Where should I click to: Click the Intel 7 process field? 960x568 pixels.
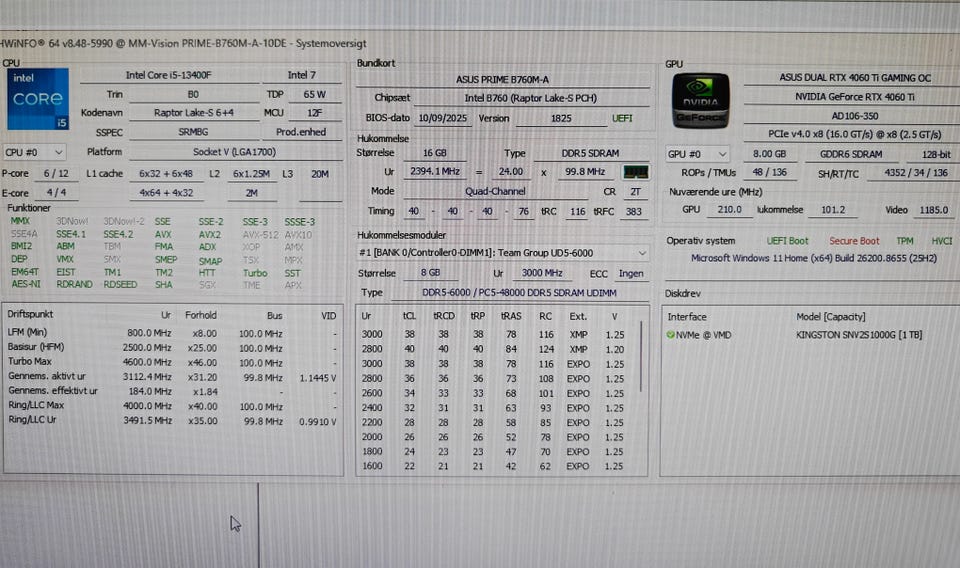(302, 75)
